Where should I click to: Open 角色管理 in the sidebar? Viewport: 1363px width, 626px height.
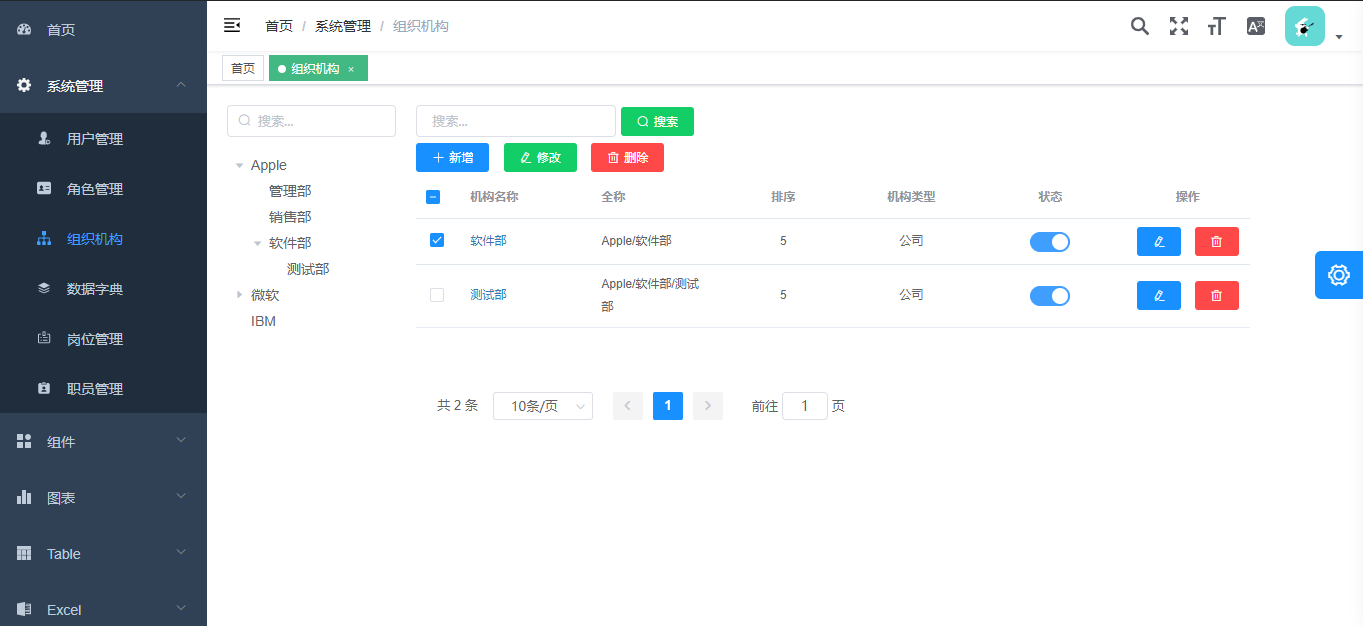coord(103,189)
